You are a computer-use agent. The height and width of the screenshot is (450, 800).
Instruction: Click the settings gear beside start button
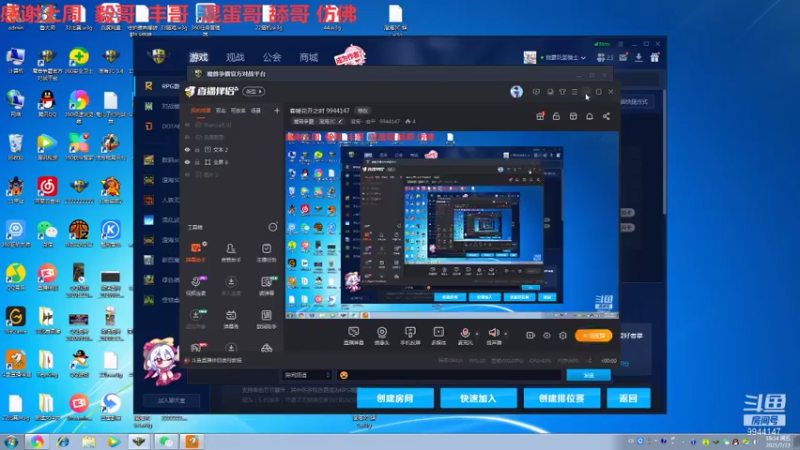pyautogui.click(x=563, y=335)
